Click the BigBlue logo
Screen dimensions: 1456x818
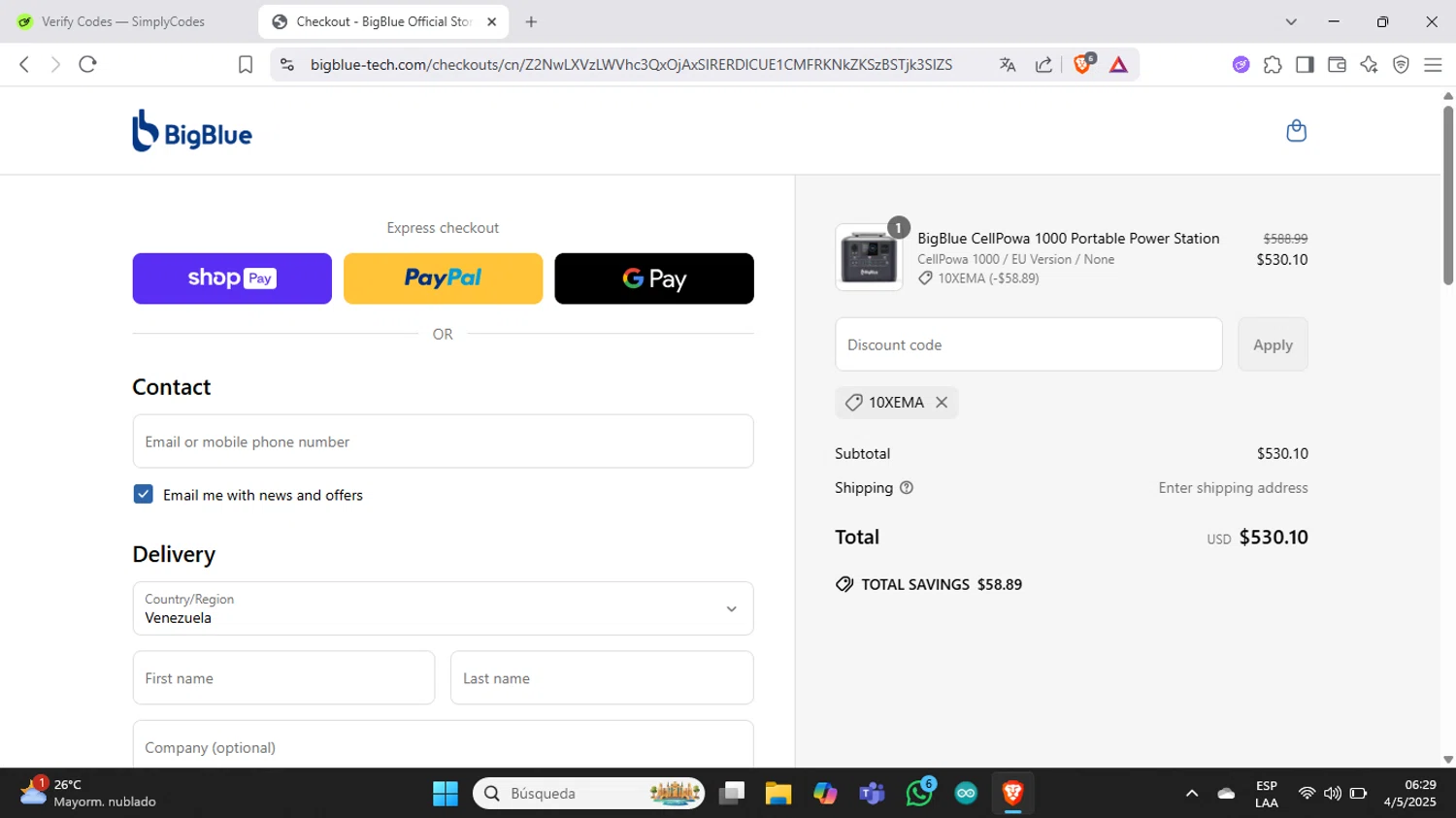coord(192,131)
